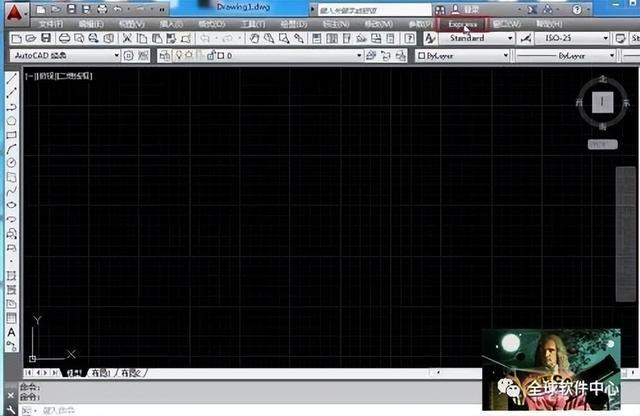Image resolution: width=640 pixels, height=416 pixels.
Task: Click Save As in quick access toolbar
Action: 86,9
